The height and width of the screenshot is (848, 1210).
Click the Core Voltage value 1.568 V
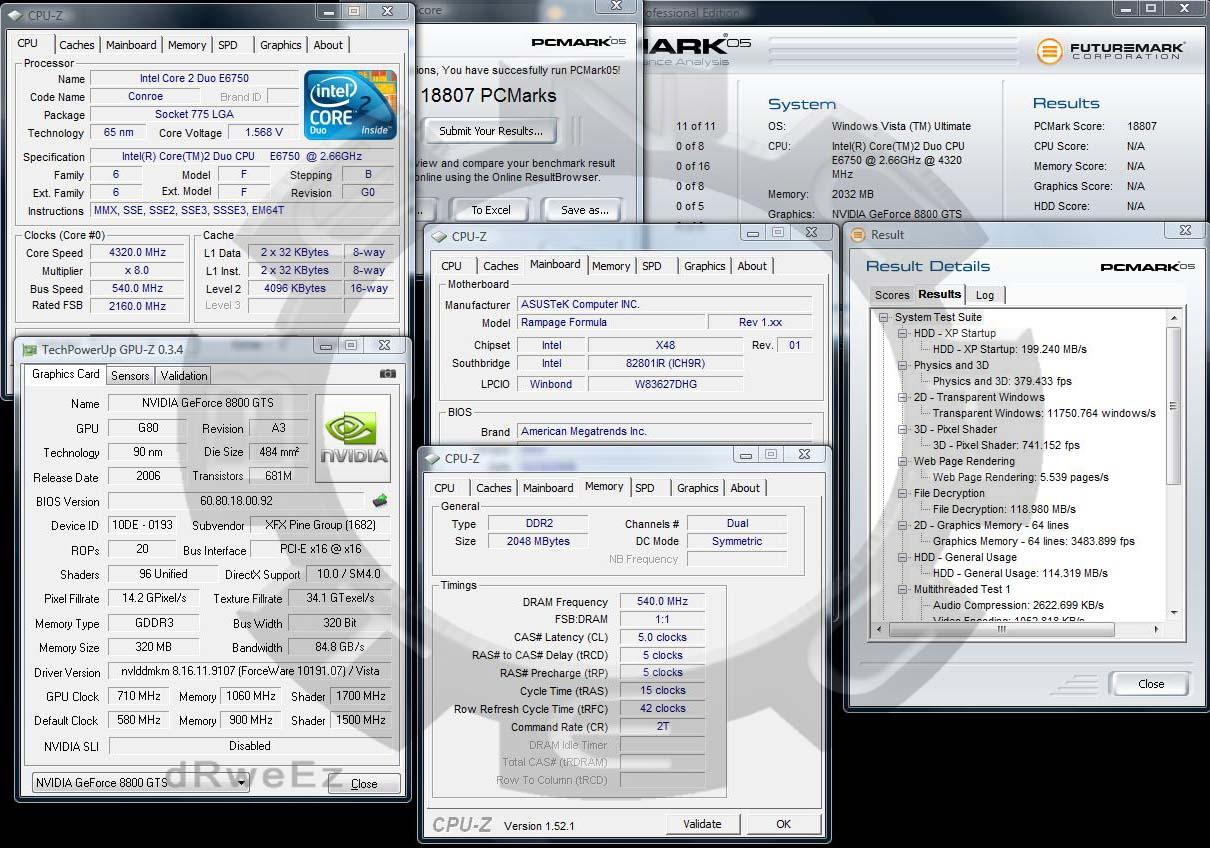[263, 132]
